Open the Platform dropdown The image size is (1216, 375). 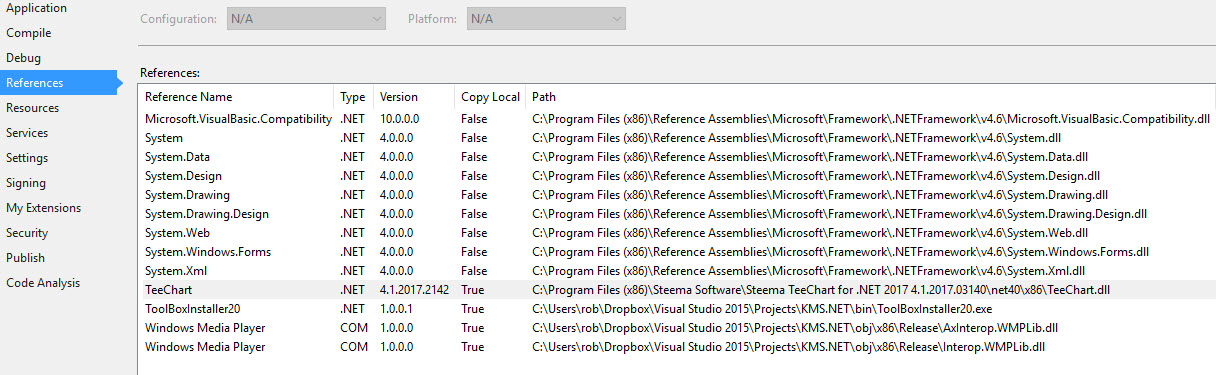click(x=546, y=18)
